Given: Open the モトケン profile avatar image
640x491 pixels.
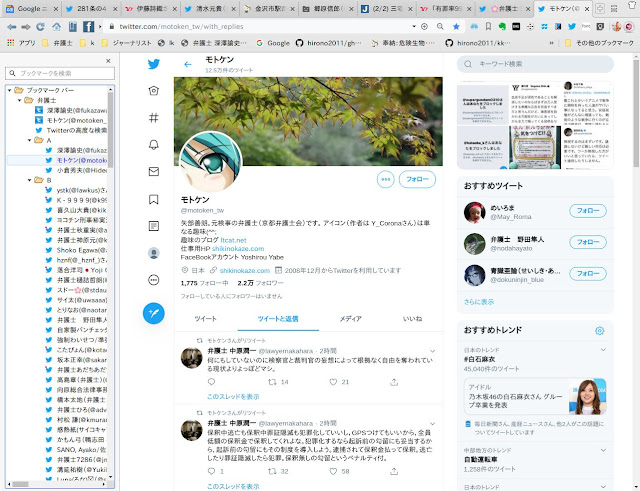Looking at the screenshot, I should click(x=211, y=162).
